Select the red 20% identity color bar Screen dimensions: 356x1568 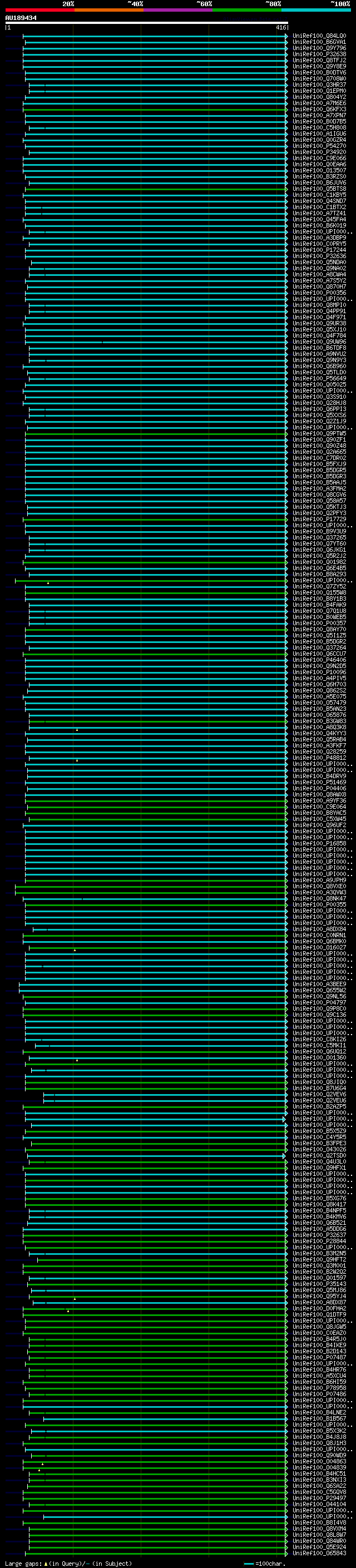pyautogui.click(x=39, y=10)
